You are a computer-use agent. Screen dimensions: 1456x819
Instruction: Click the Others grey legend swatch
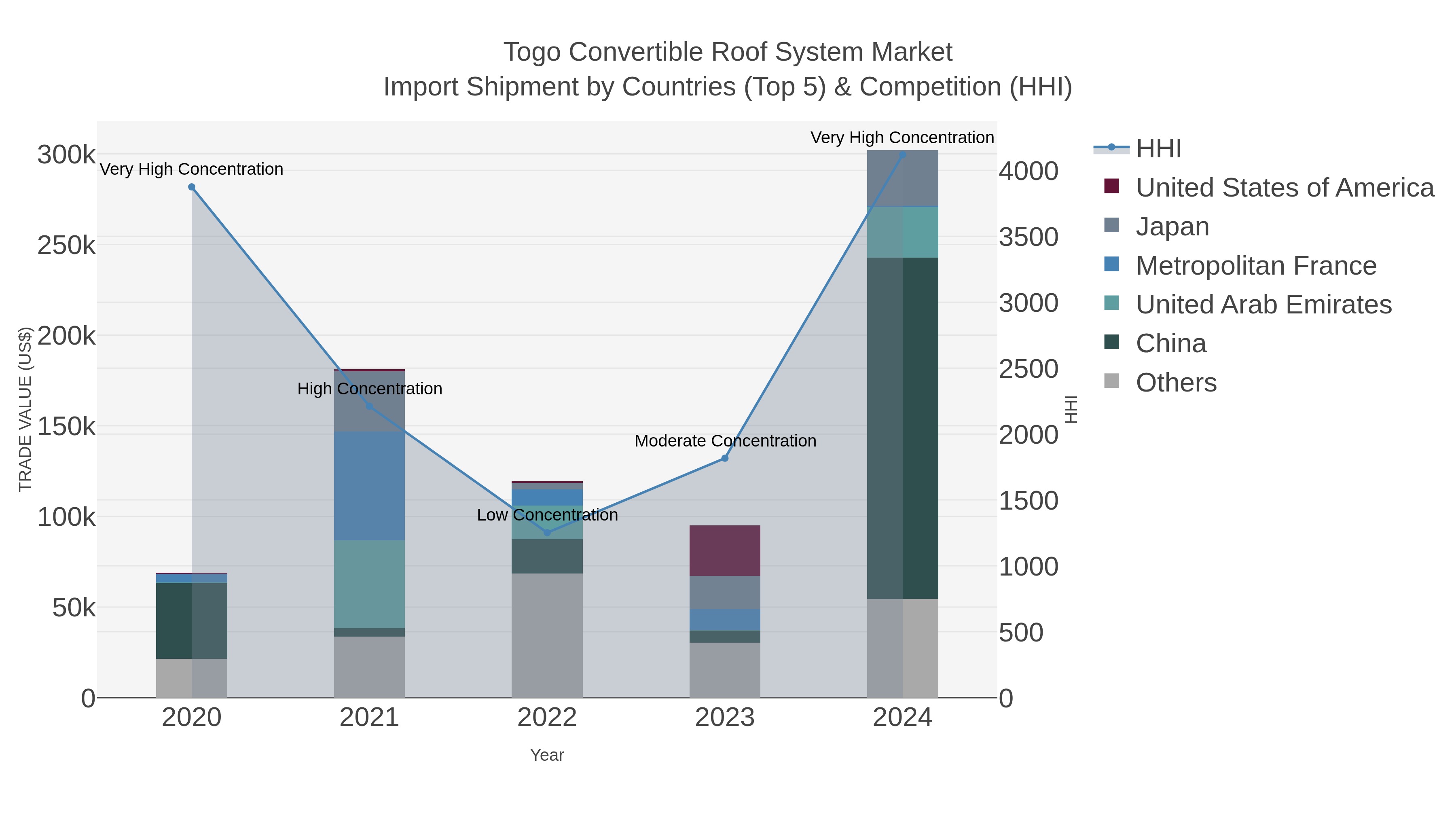tap(1111, 381)
